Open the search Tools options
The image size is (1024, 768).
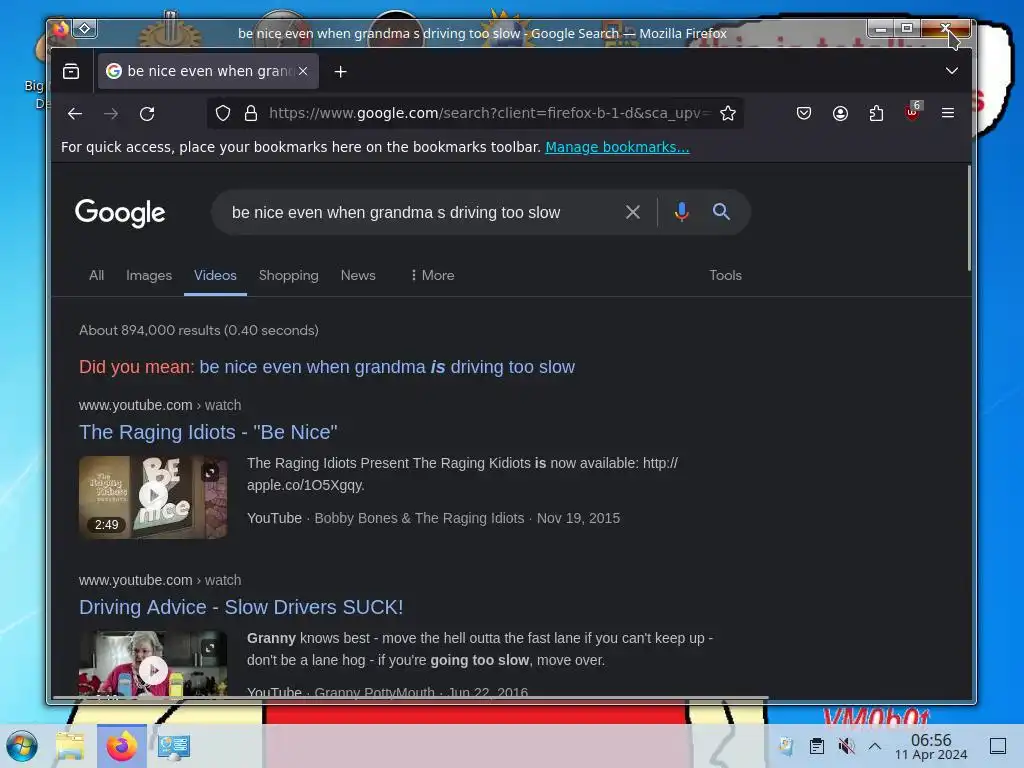point(726,276)
